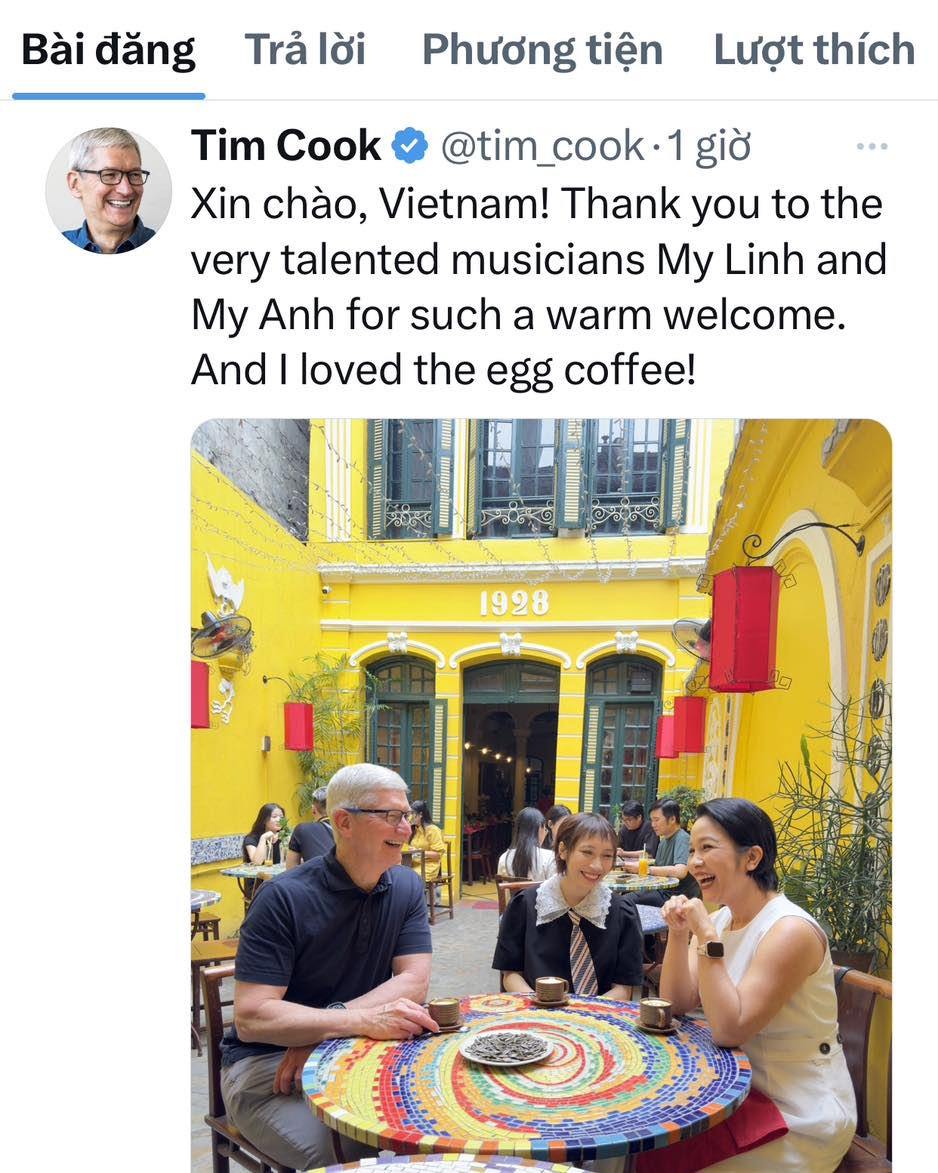The image size is (938, 1173).
Task: Open the tweet text about egg coffee
Action: click(538, 287)
